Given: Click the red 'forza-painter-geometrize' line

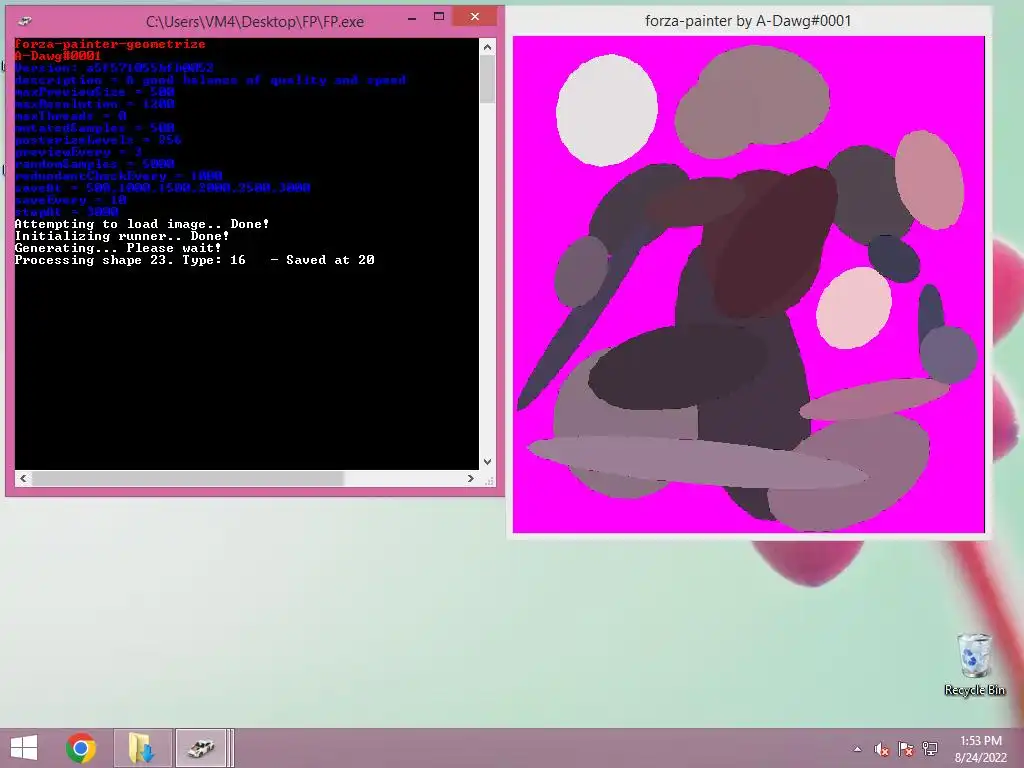Looking at the screenshot, I should 110,44.
